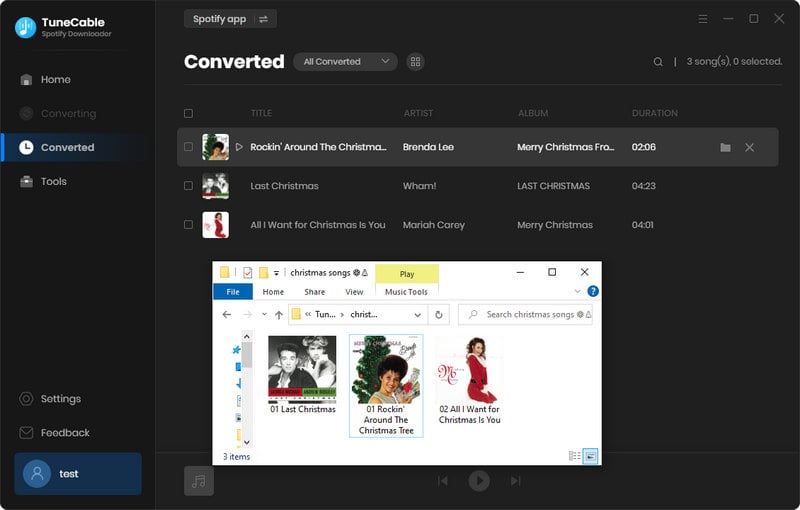Open File tab in Explorer window
Viewport: 800px width, 510px height.
click(x=233, y=292)
